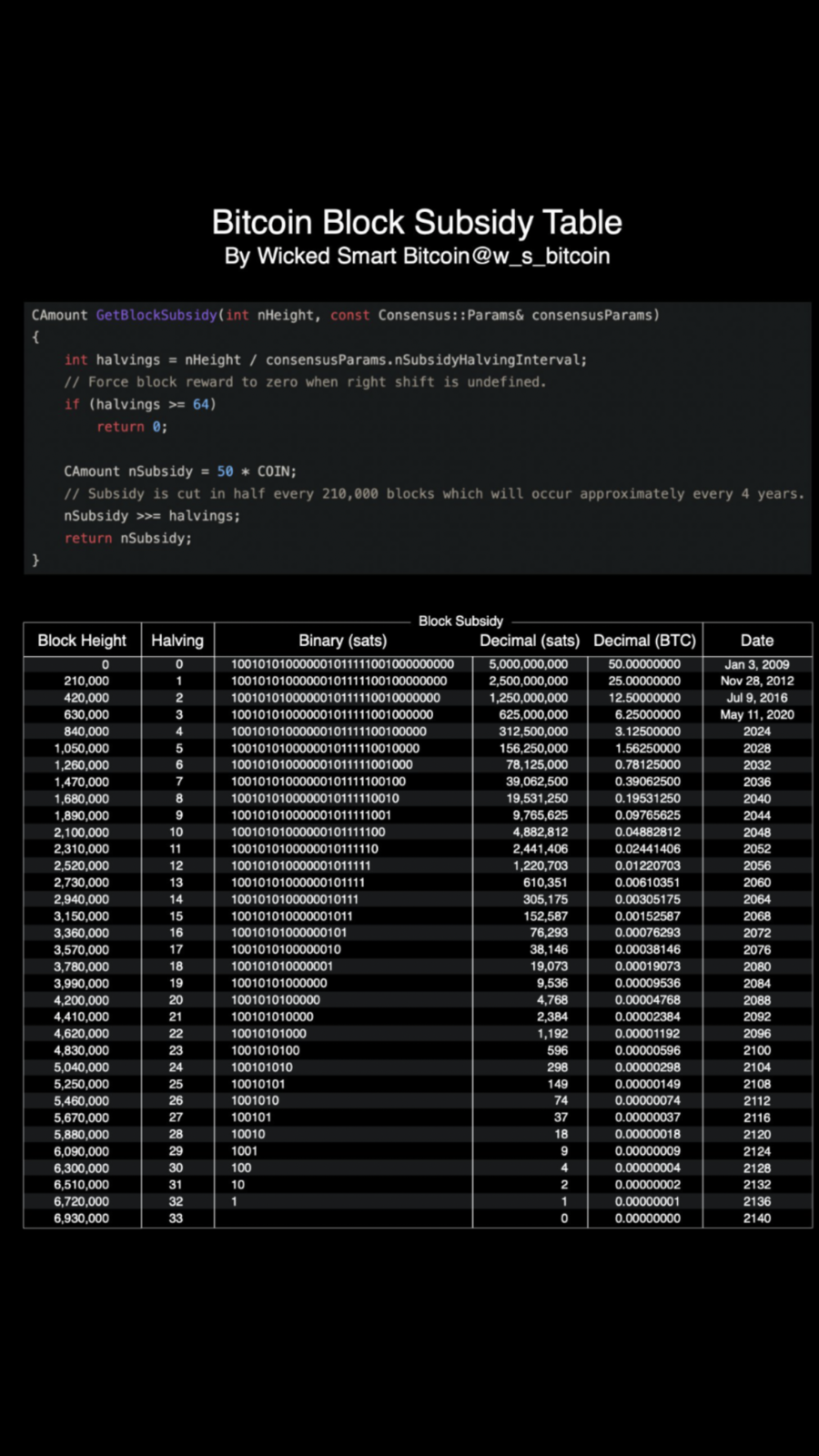Select the "78,125,000" sats cell

pyautogui.click(x=537, y=765)
